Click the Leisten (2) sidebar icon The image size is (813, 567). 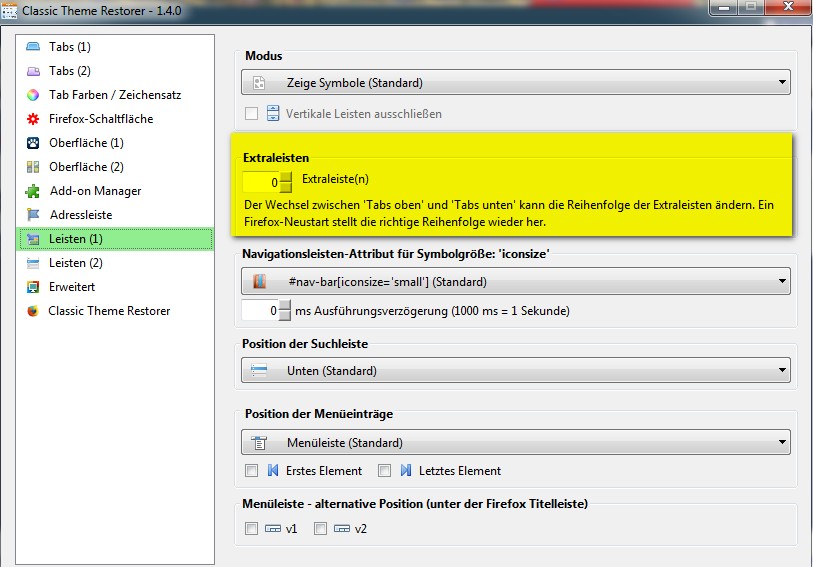coord(33,263)
